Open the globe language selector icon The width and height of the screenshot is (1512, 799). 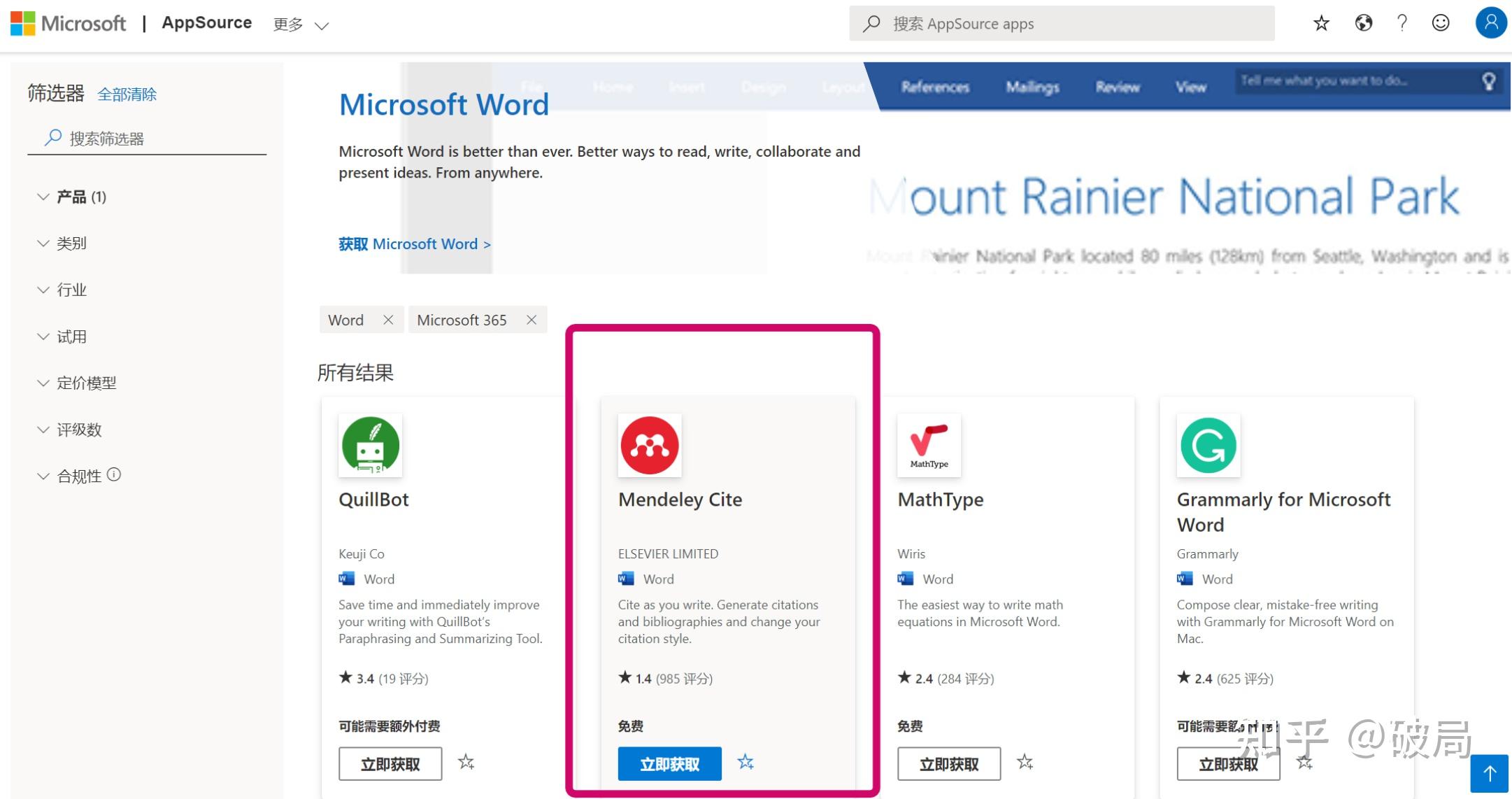tap(1363, 24)
